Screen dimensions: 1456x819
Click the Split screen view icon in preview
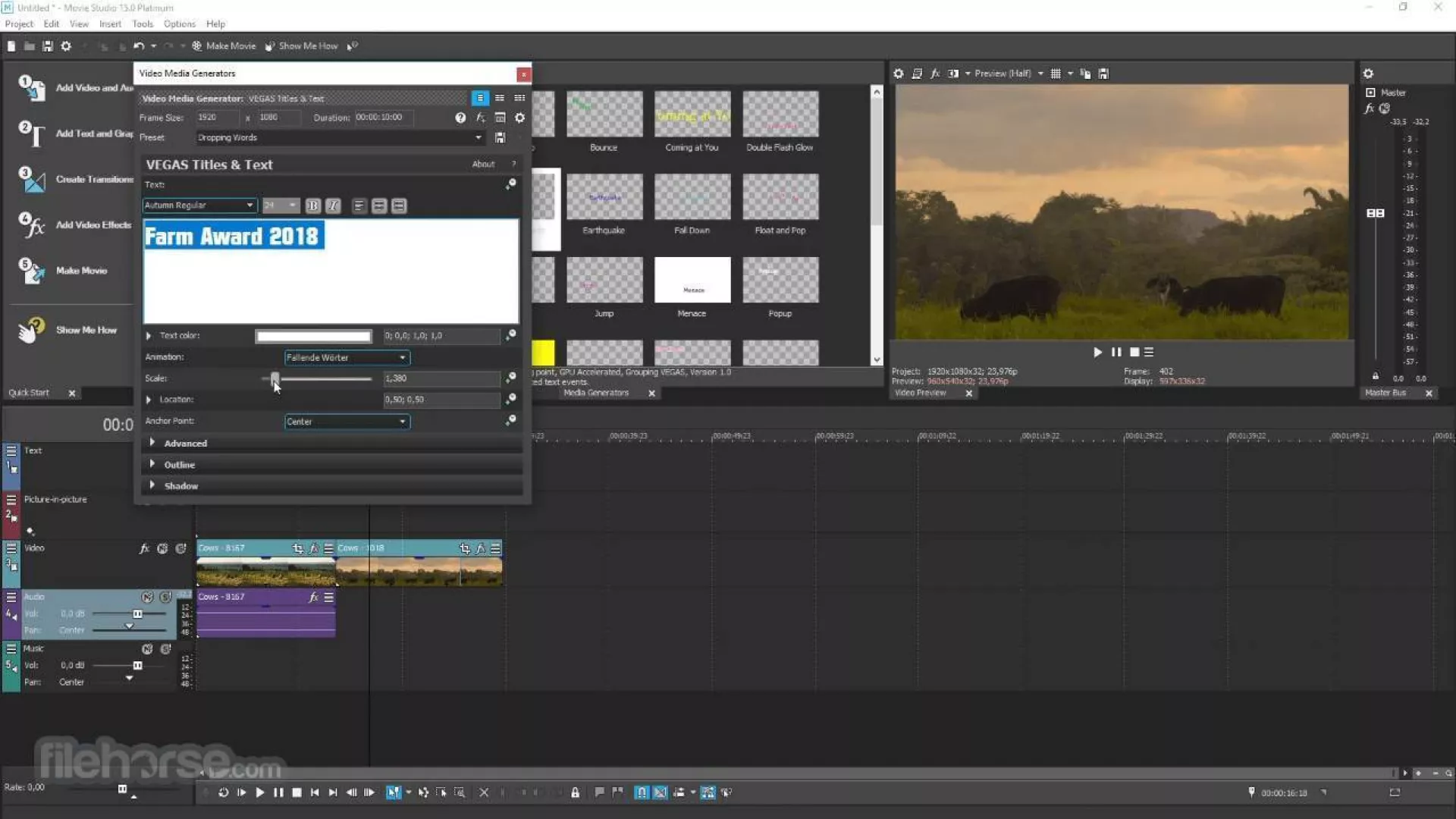coord(953,74)
